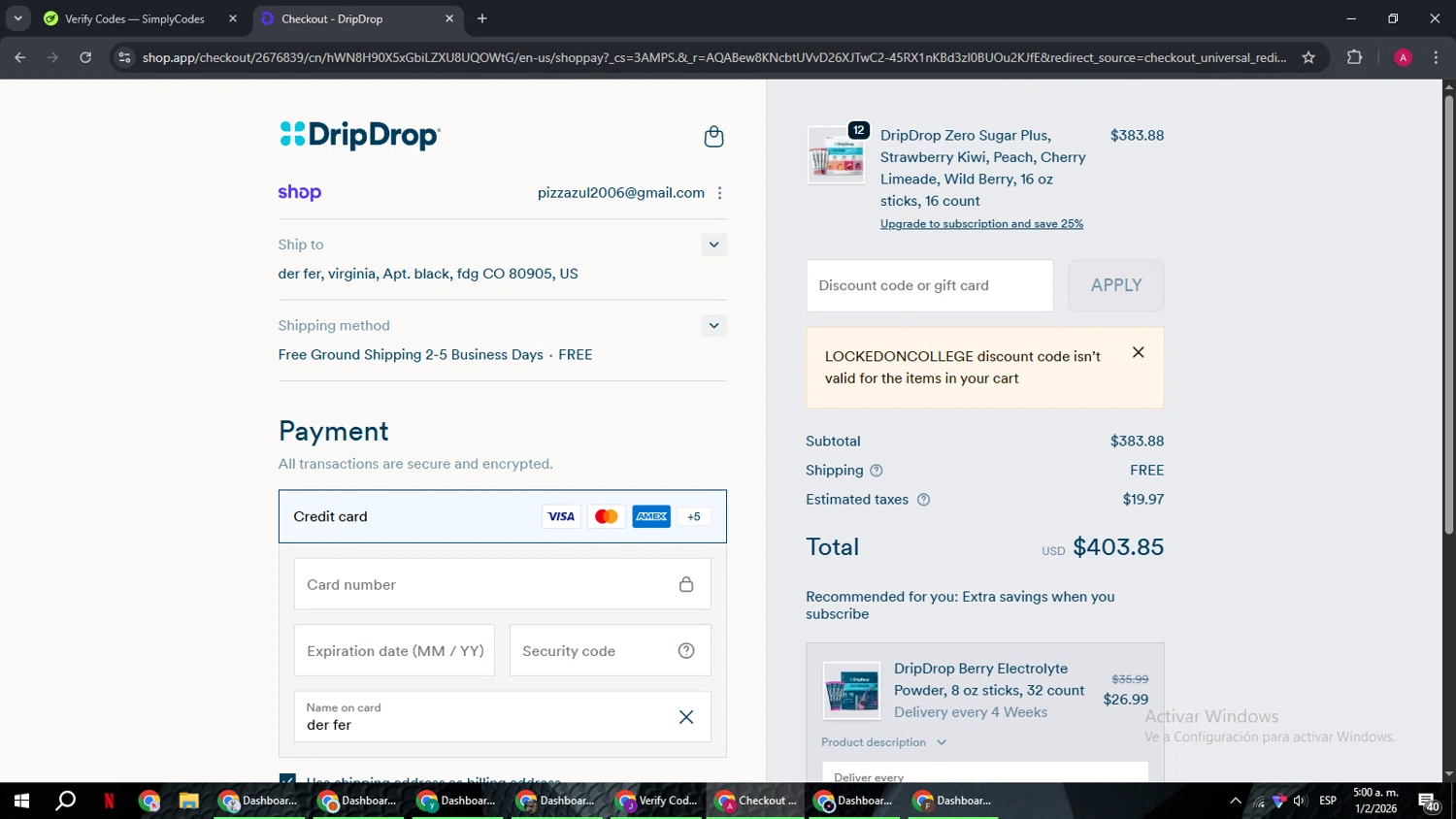Dismiss the LOCKEDONCOLLEGE invalid code notice
1456x819 pixels.
(1139, 352)
